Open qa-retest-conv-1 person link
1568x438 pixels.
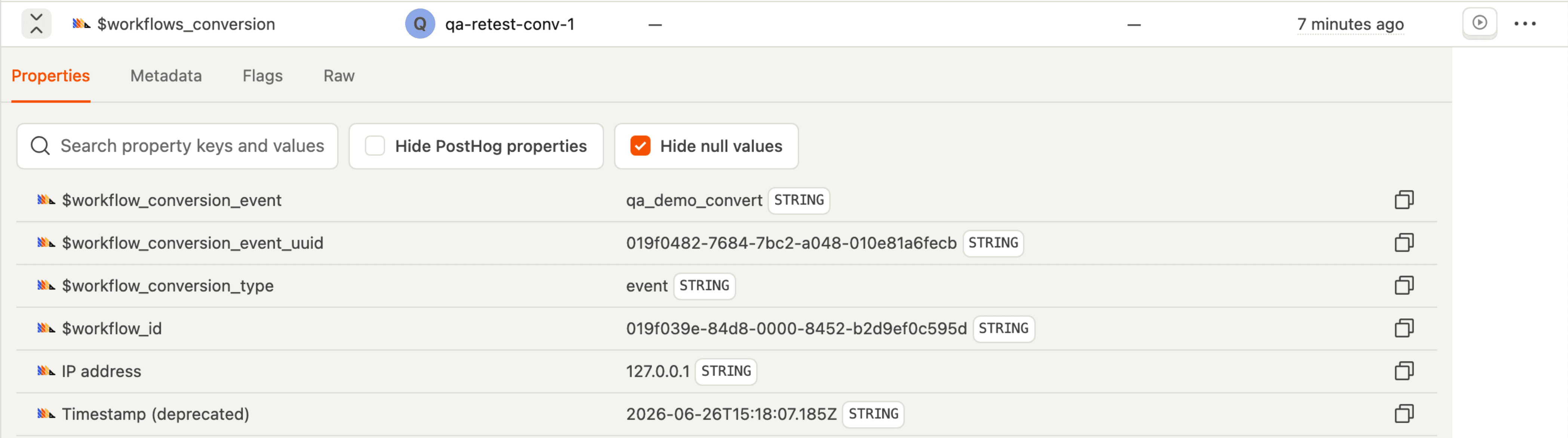pos(510,24)
